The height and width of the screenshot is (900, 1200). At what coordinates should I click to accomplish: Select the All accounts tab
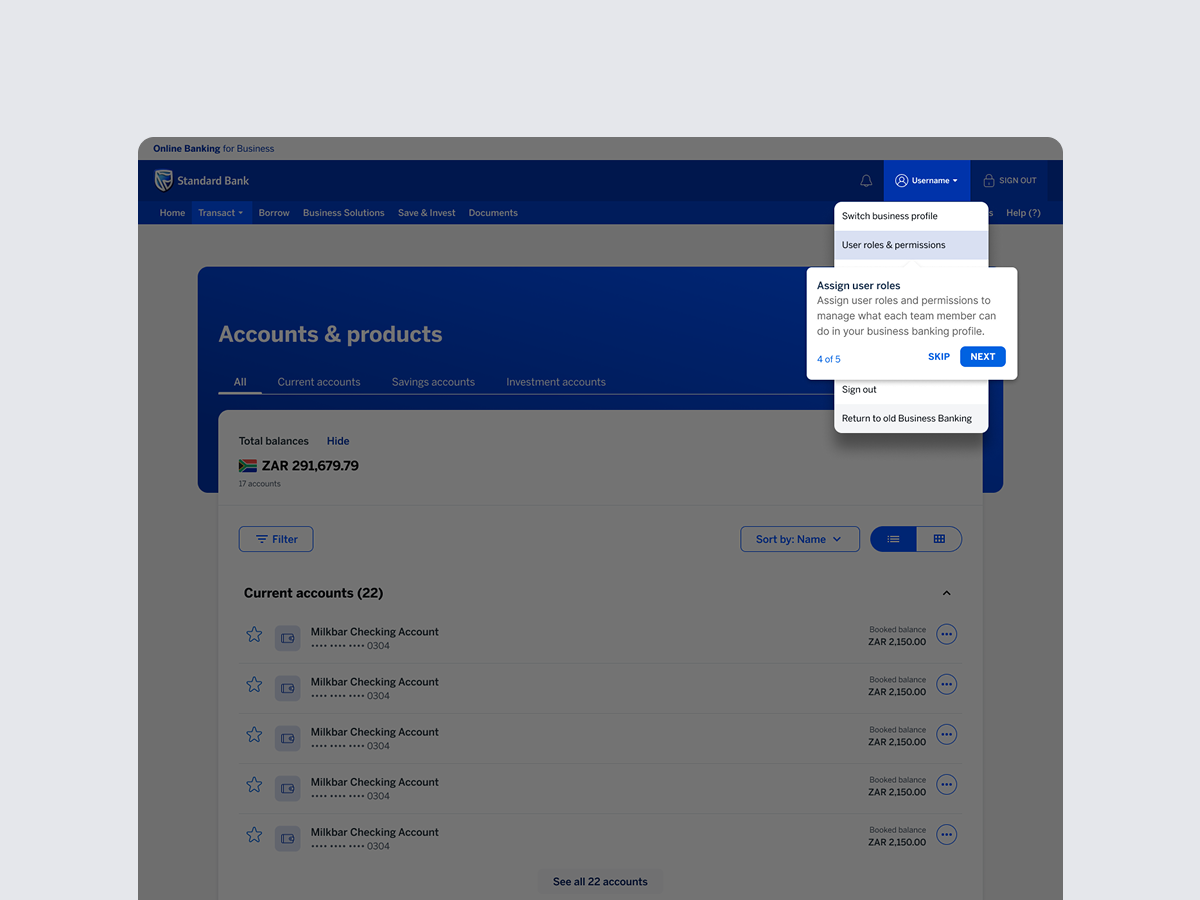(x=240, y=382)
